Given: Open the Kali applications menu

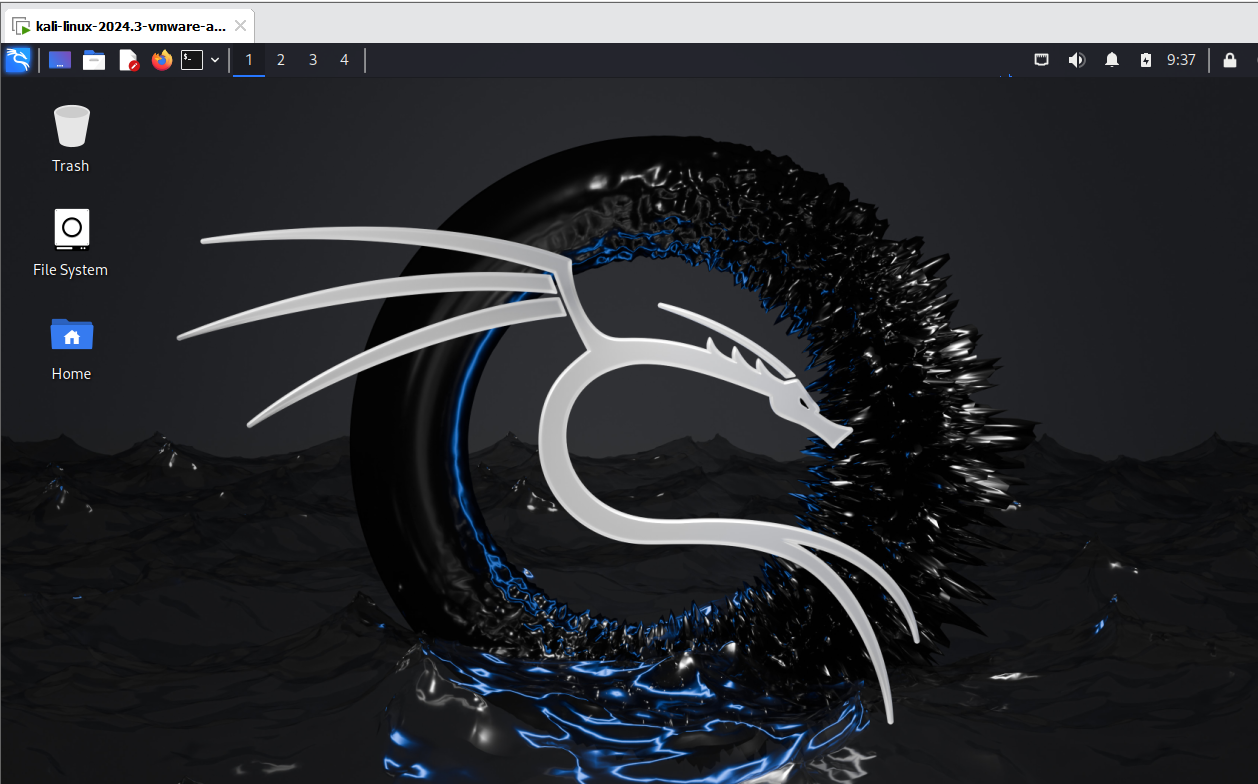Looking at the screenshot, I should (x=18, y=60).
